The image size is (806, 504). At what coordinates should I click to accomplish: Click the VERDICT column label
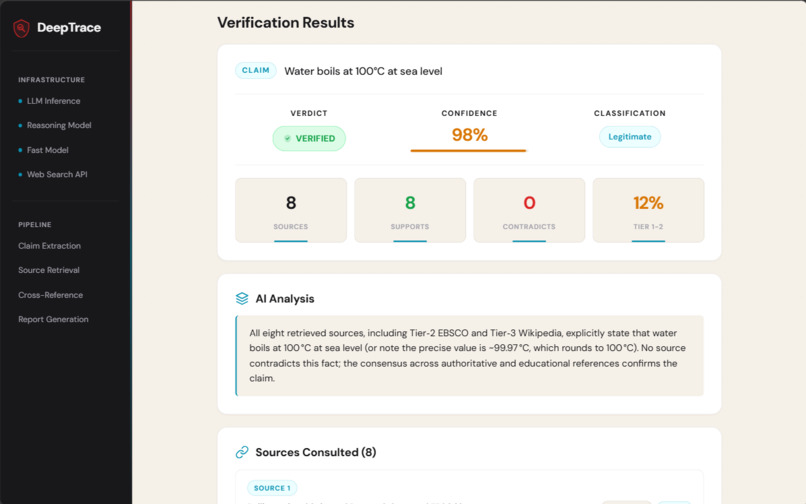(309, 113)
